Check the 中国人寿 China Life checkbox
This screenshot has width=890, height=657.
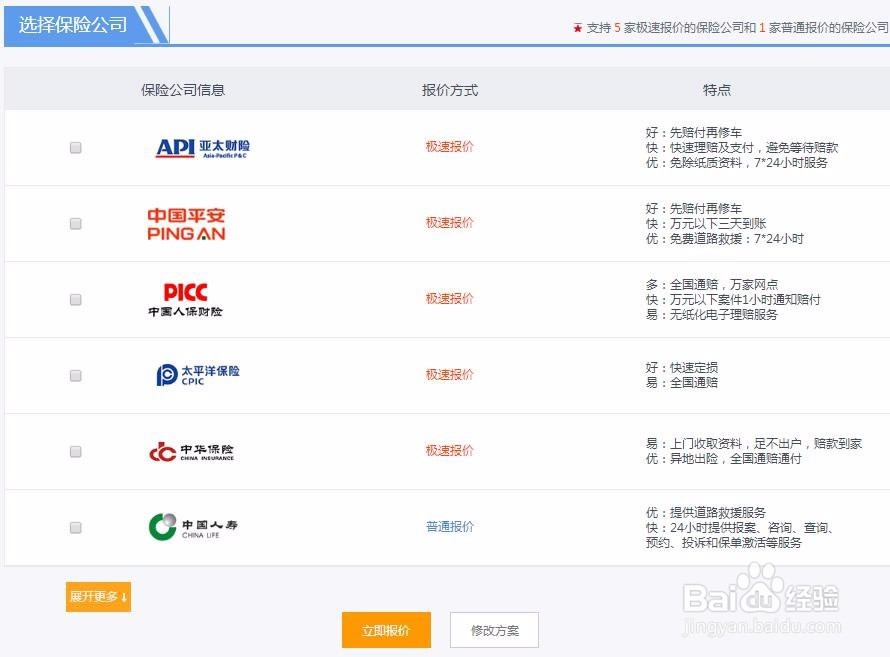pyautogui.click(x=75, y=528)
